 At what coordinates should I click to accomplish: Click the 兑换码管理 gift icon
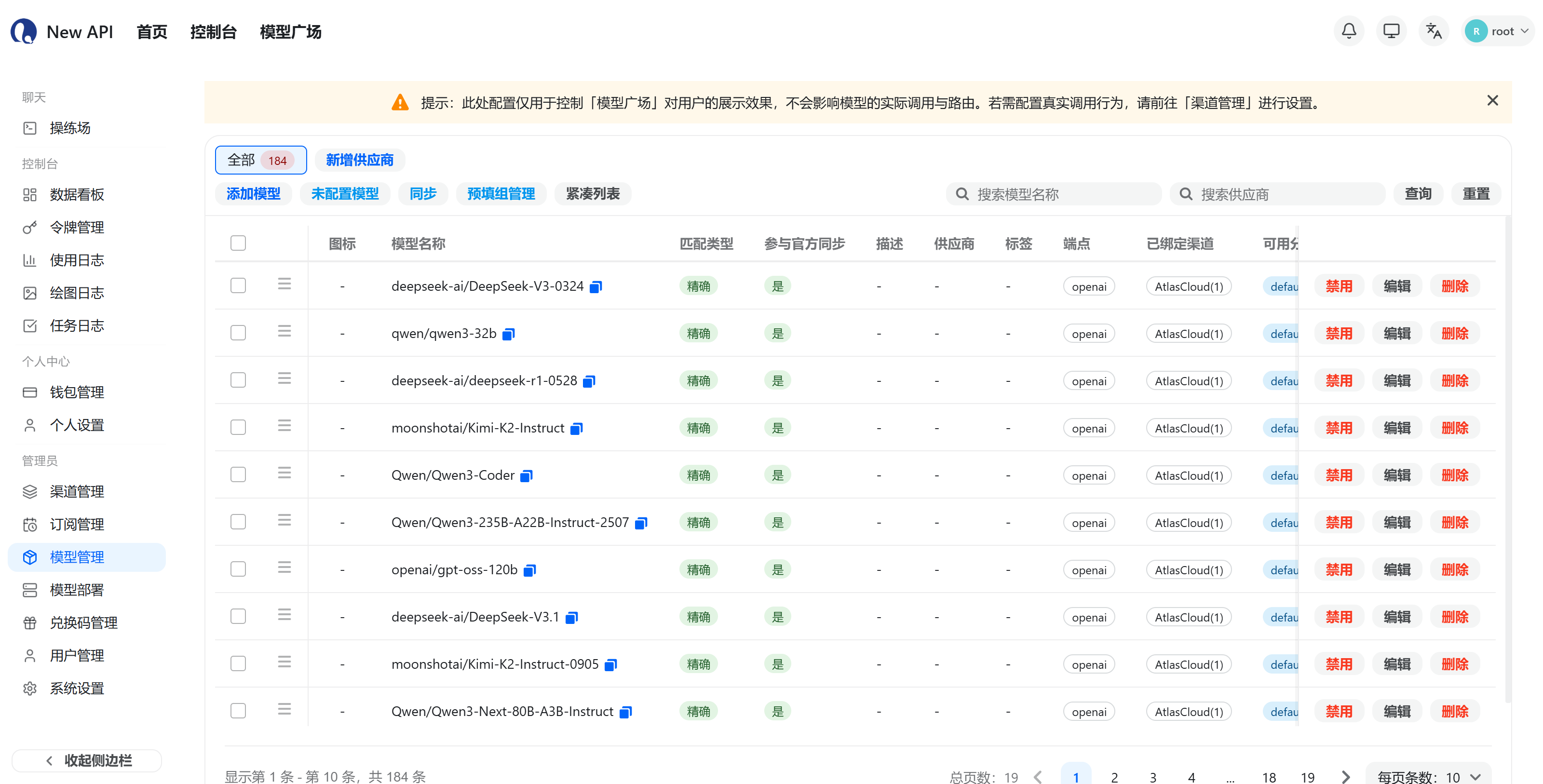pos(30,623)
